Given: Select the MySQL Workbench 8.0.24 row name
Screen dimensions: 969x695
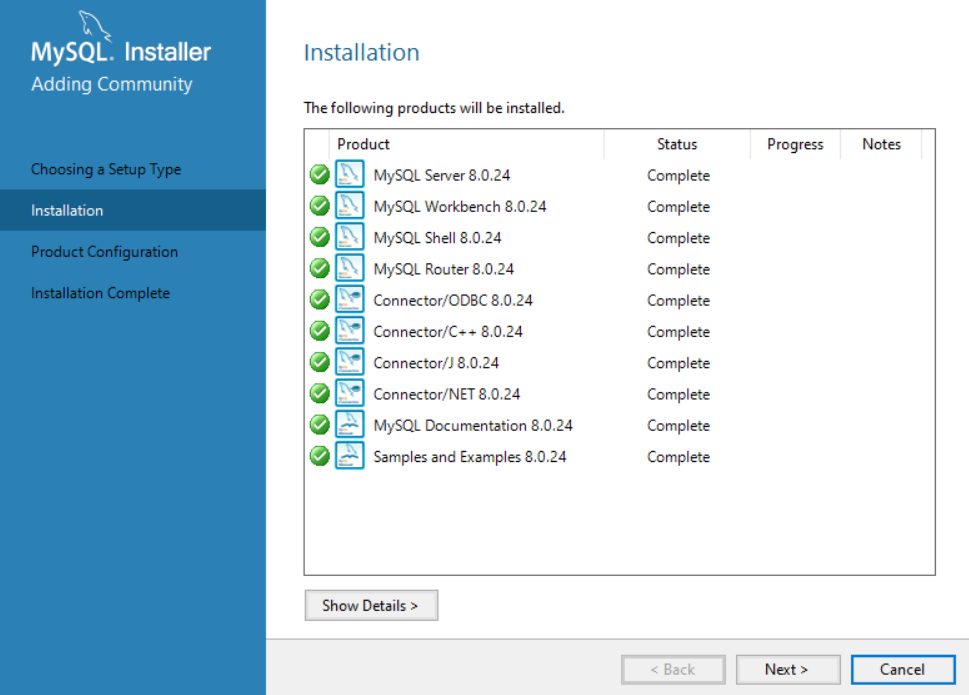Looking at the screenshot, I should (460, 206).
